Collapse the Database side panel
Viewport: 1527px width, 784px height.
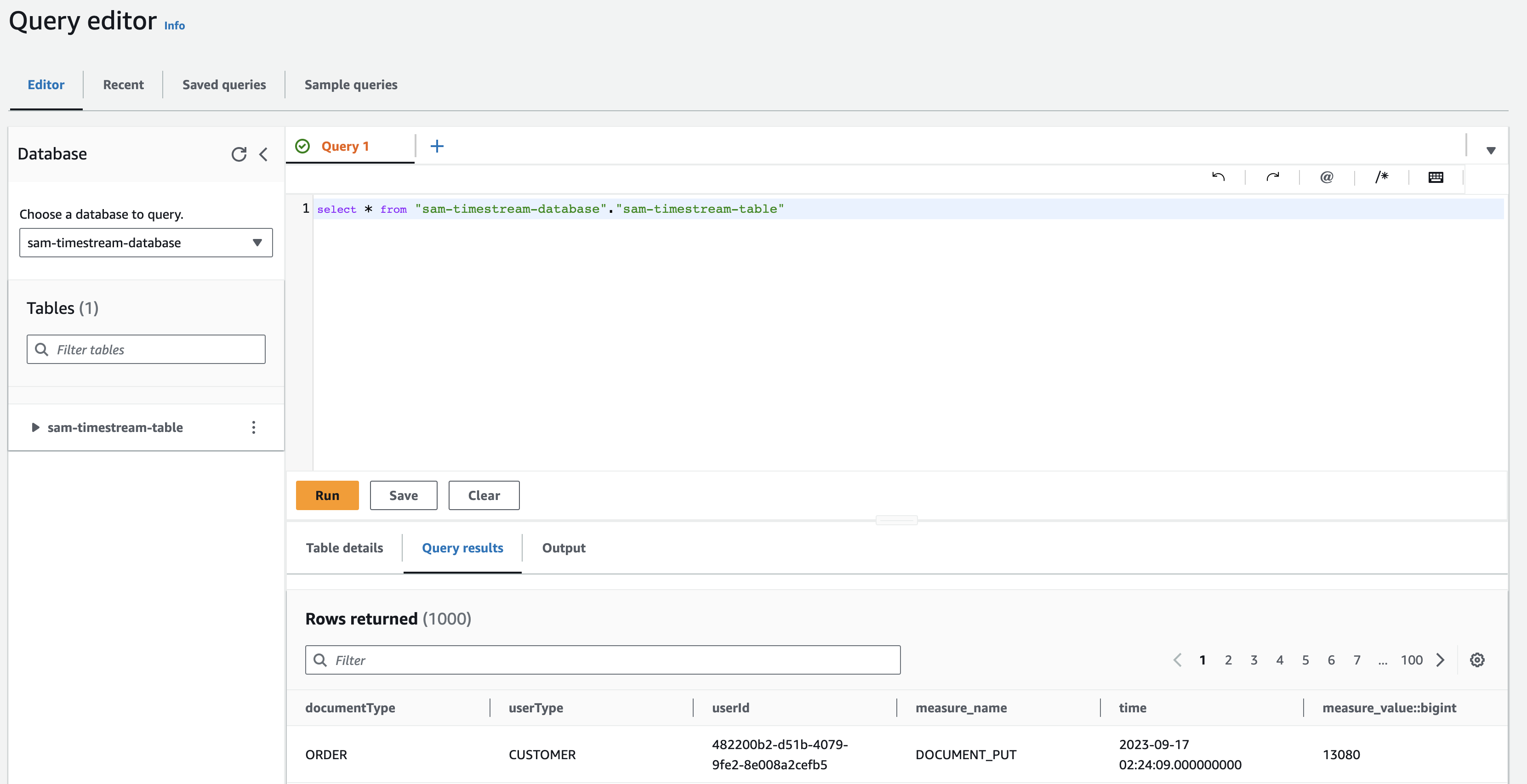264,155
